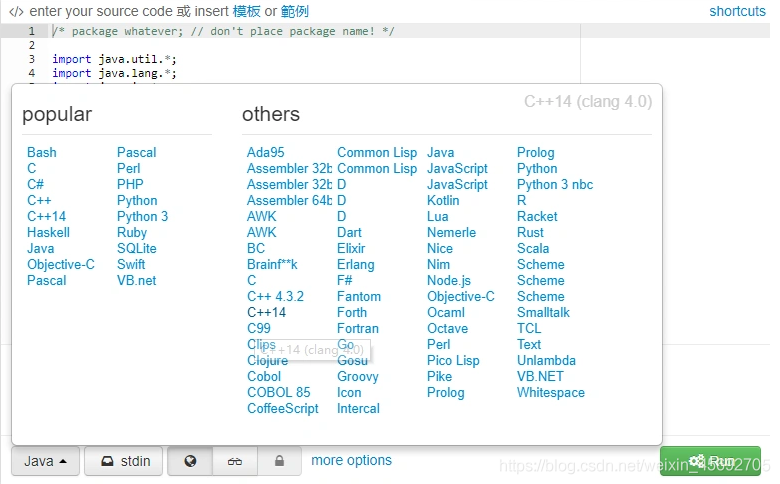Screen dimensions: 780x484
Task: Select Brainf**k language
Action: [x=272, y=264]
